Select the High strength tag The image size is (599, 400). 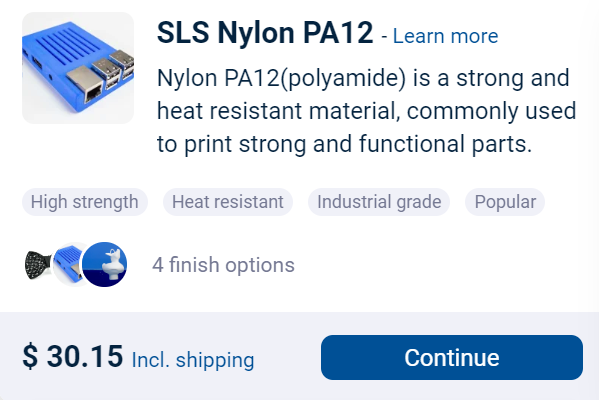coord(85,202)
